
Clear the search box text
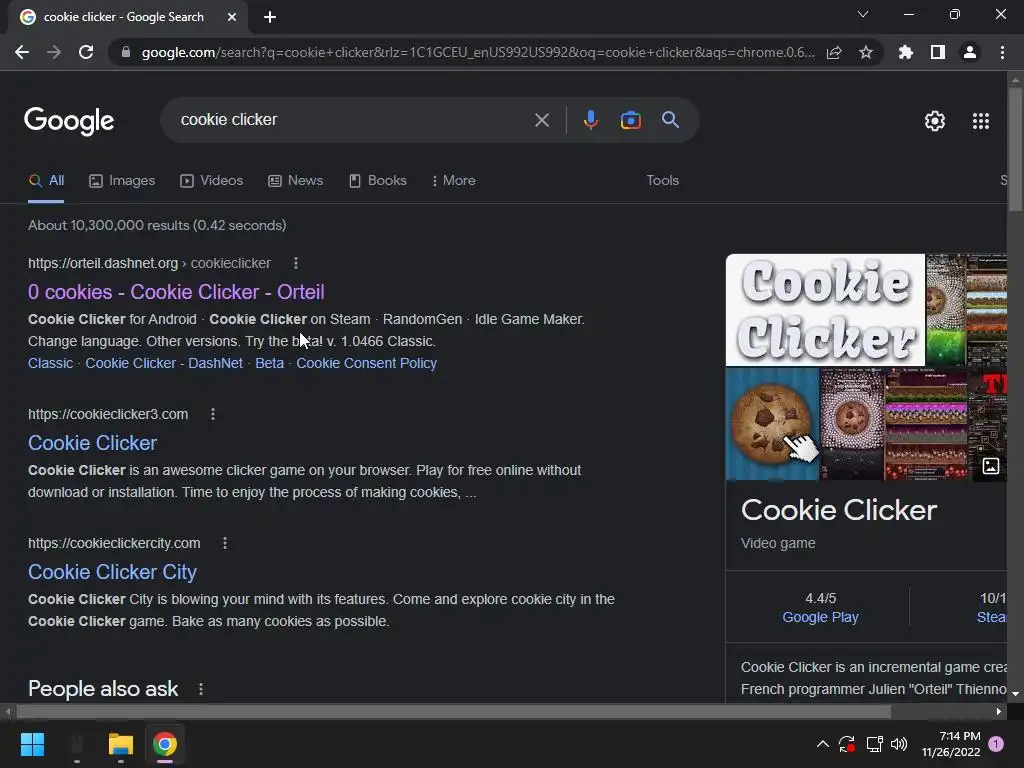pos(542,120)
